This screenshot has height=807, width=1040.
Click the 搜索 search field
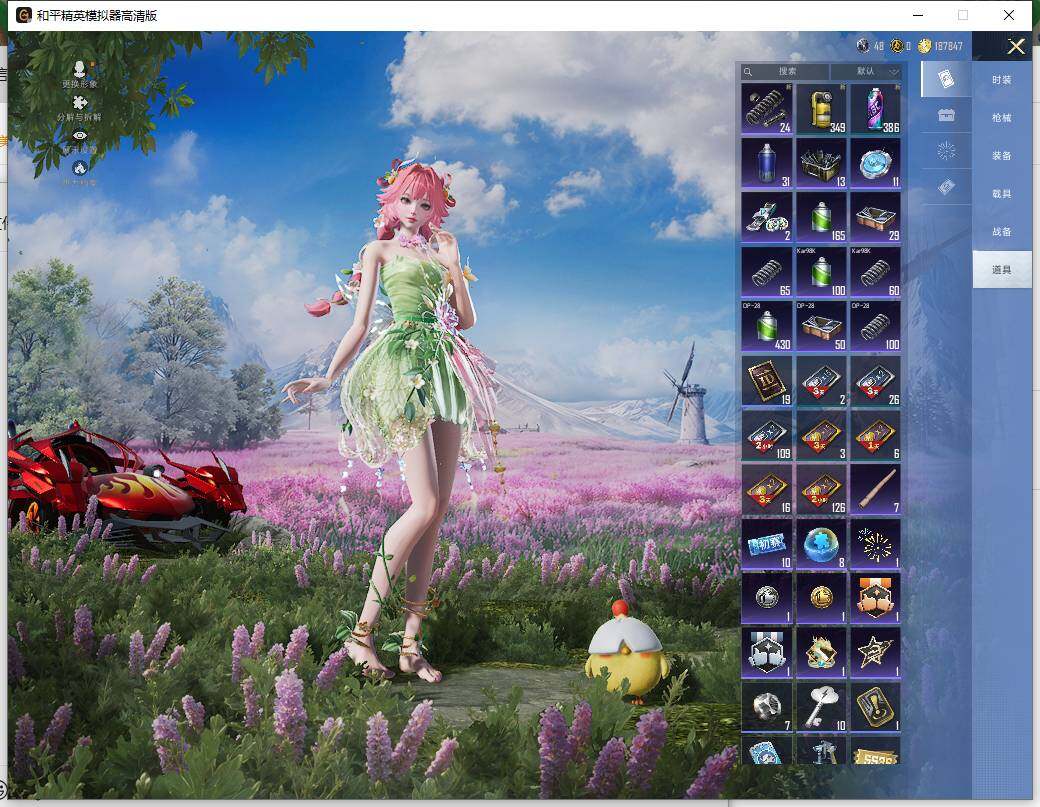(x=786, y=72)
